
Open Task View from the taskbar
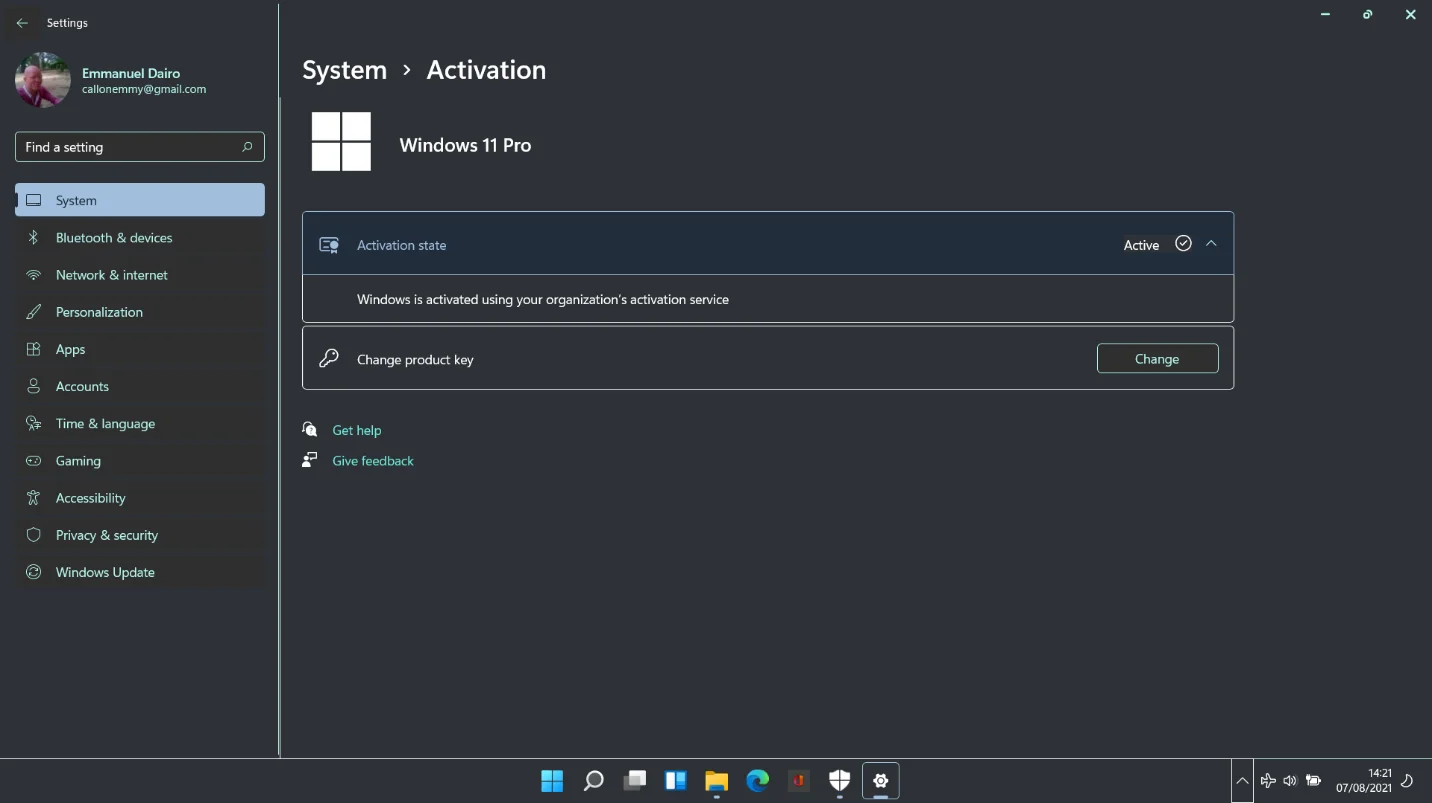pyautogui.click(x=634, y=781)
